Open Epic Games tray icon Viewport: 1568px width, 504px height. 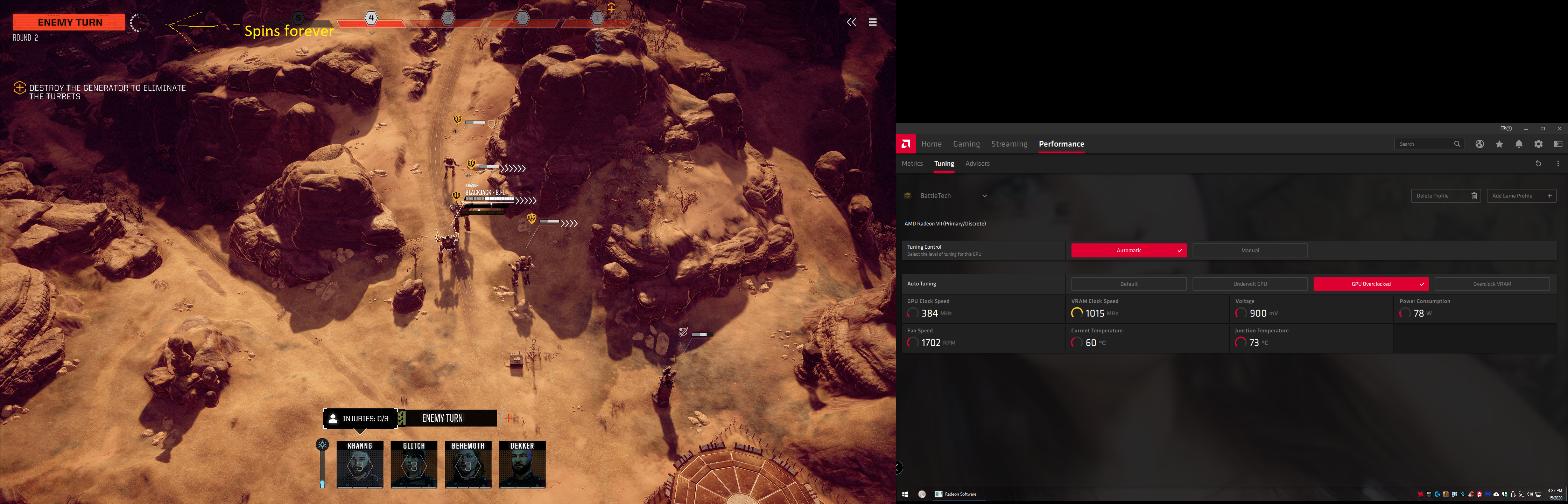(x=1429, y=494)
